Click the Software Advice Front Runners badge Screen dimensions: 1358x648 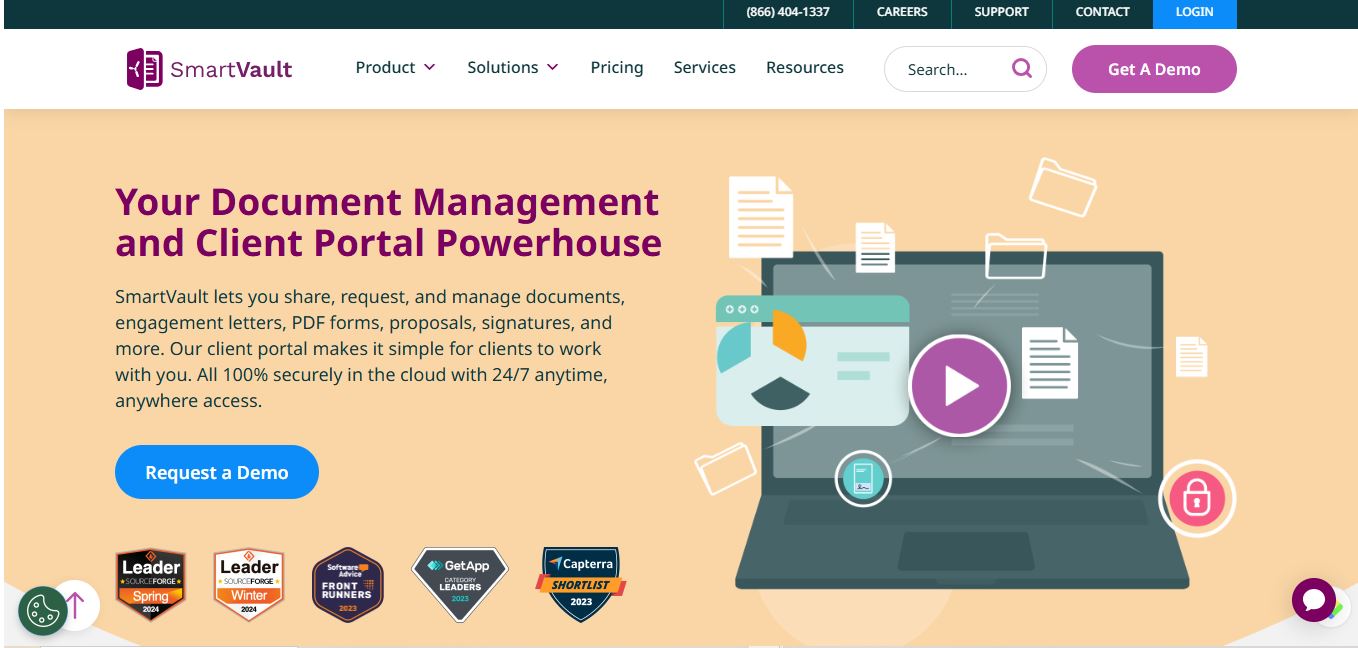click(x=347, y=585)
